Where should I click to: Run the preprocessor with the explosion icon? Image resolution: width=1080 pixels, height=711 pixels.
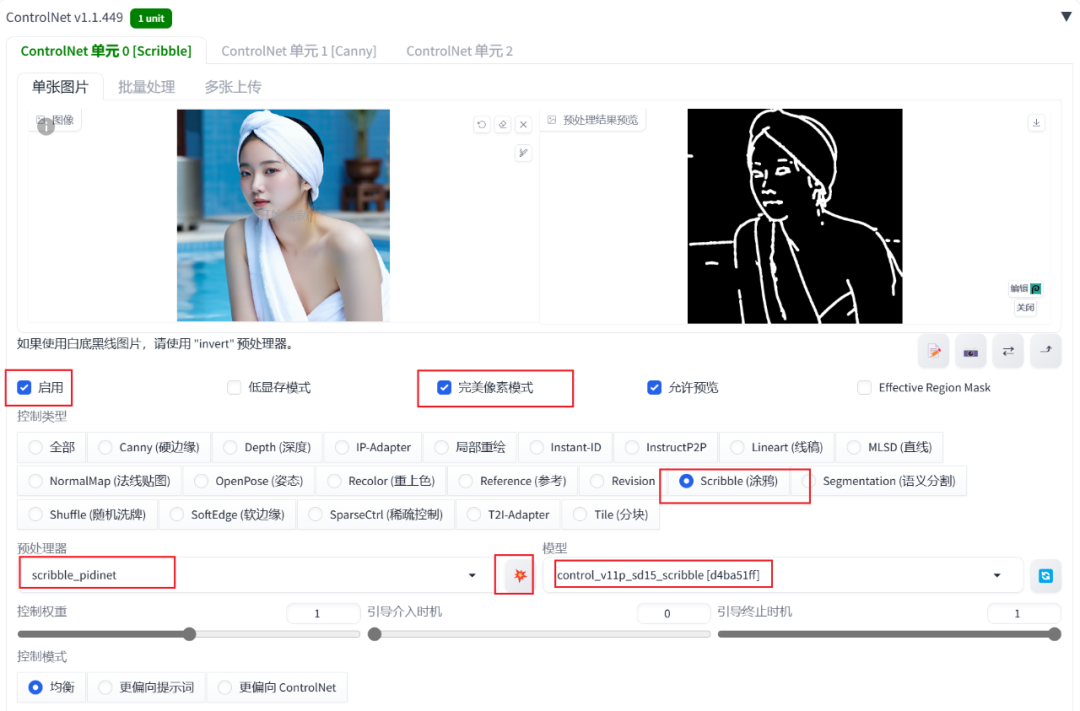click(x=520, y=575)
